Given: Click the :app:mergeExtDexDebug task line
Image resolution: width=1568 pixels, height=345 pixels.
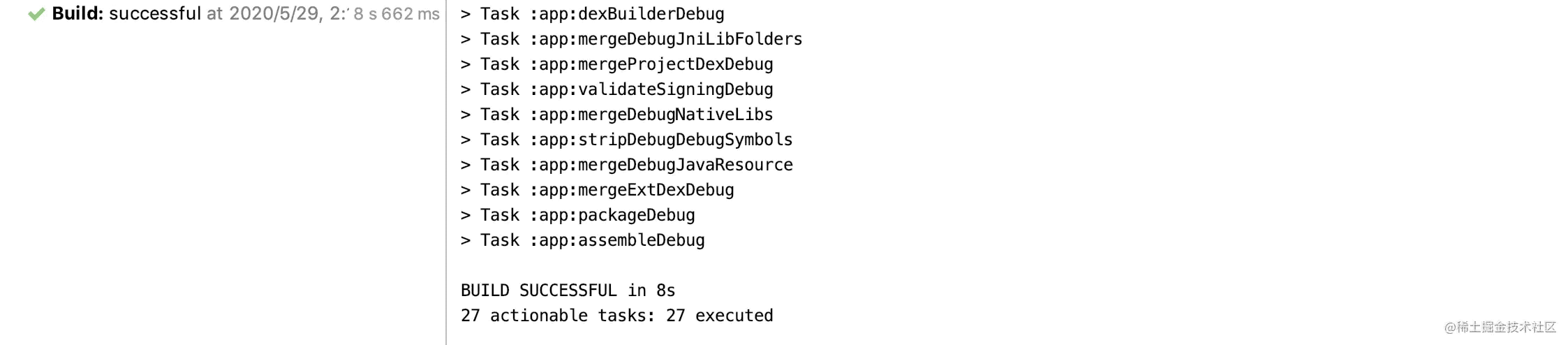Looking at the screenshot, I should click(x=597, y=190).
